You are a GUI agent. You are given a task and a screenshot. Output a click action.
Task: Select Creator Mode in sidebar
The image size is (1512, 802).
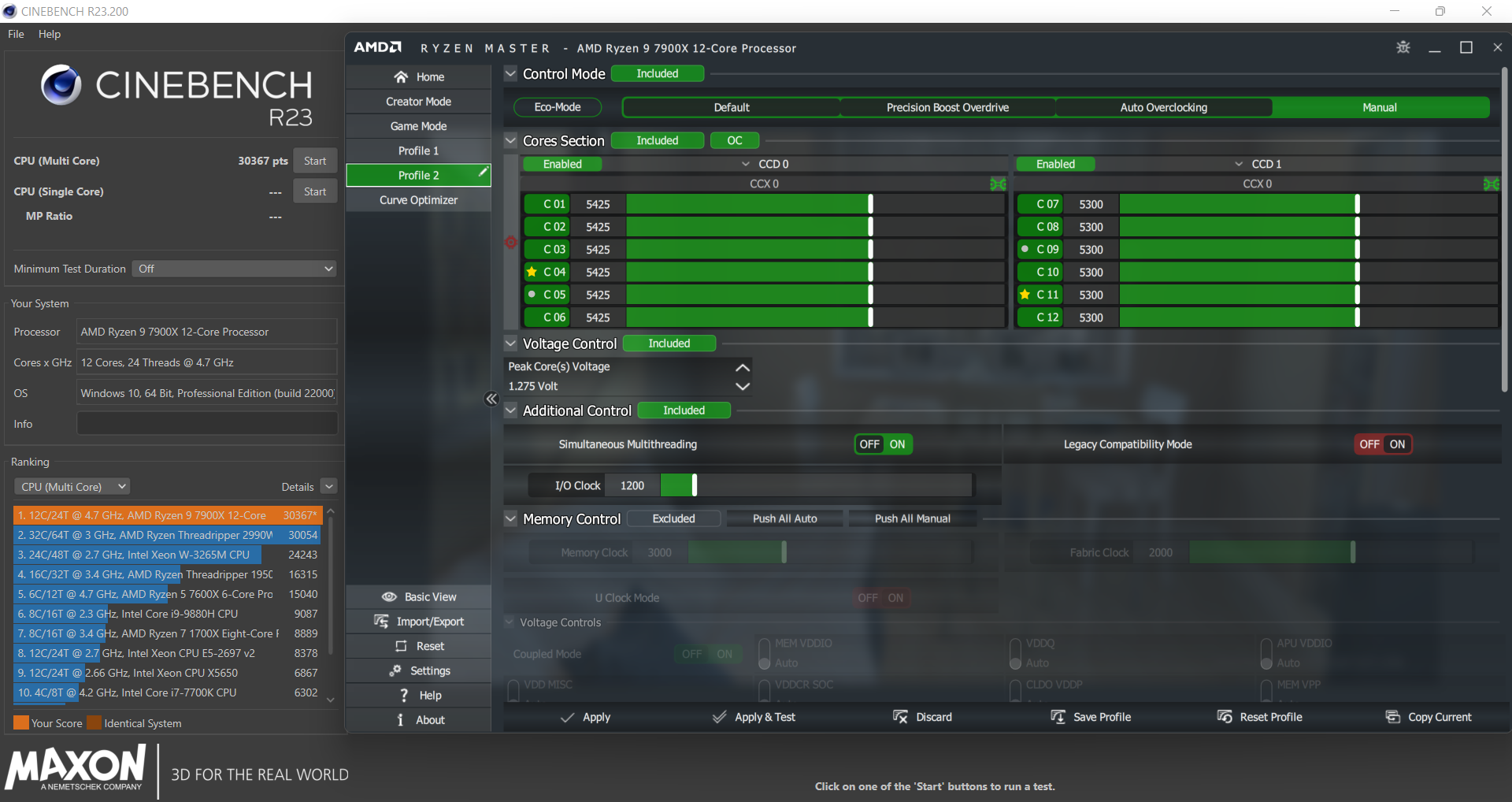pyautogui.click(x=418, y=102)
